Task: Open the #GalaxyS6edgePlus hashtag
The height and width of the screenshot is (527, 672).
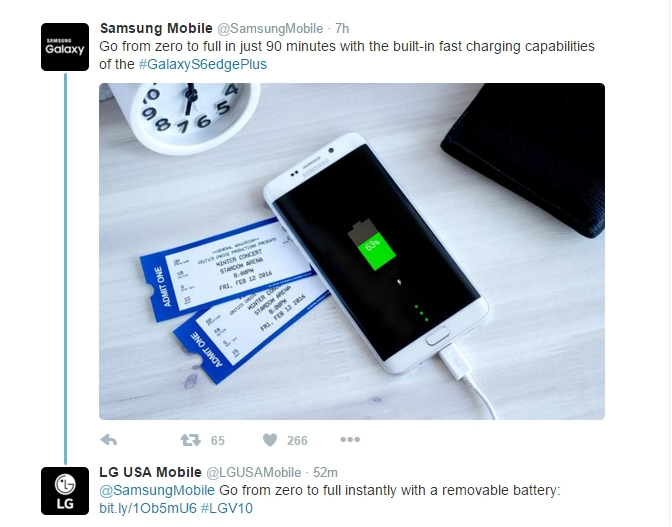Action: tap(203, 64)
